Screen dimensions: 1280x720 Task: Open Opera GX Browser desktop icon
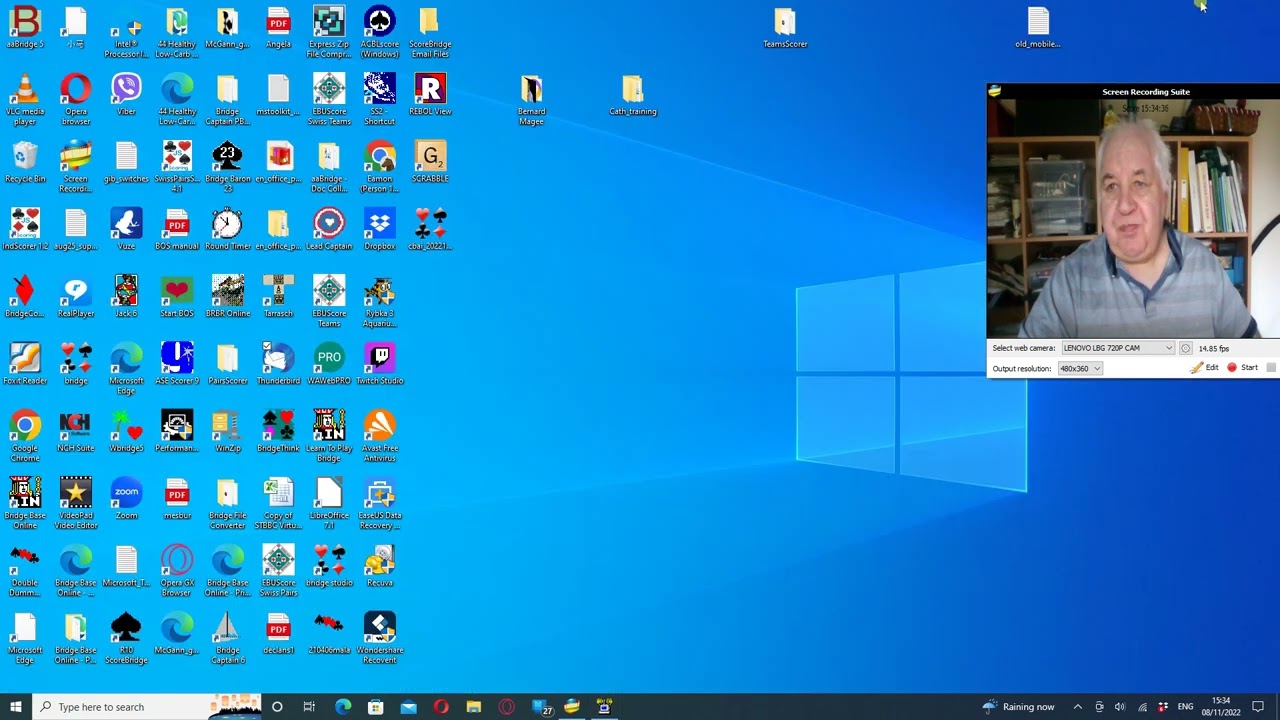point(177,570)
